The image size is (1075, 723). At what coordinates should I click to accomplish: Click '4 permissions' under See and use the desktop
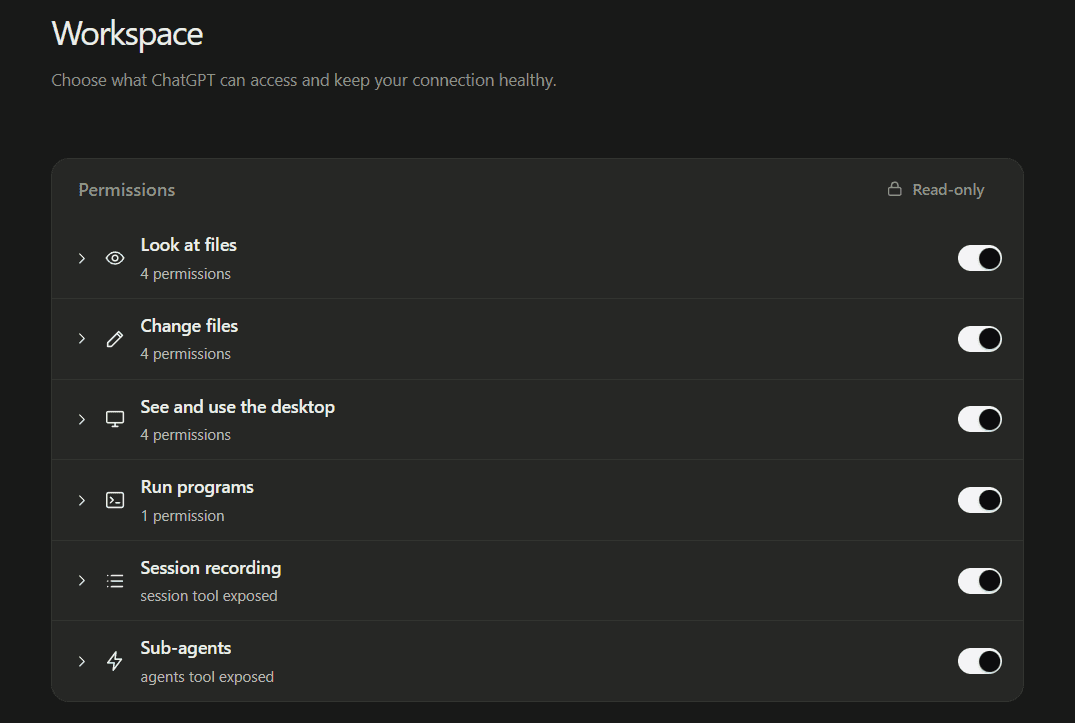186,435
